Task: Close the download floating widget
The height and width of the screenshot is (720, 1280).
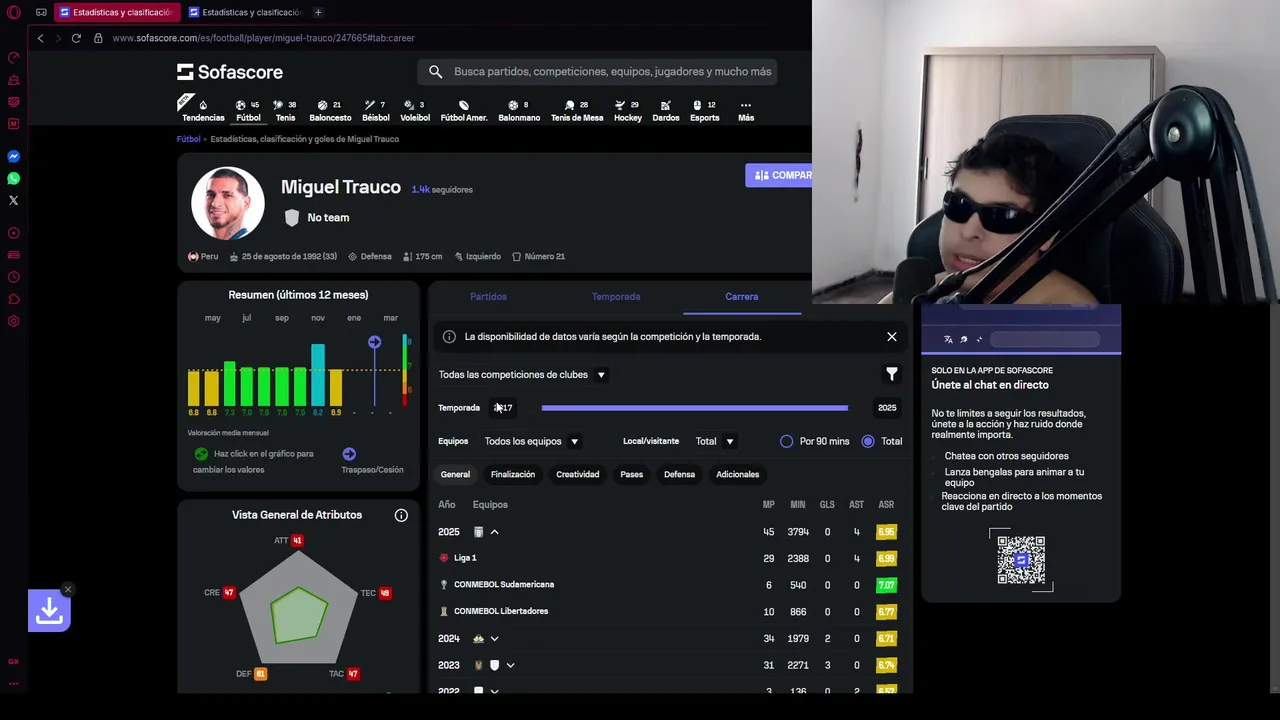Action: click(67, 589)
